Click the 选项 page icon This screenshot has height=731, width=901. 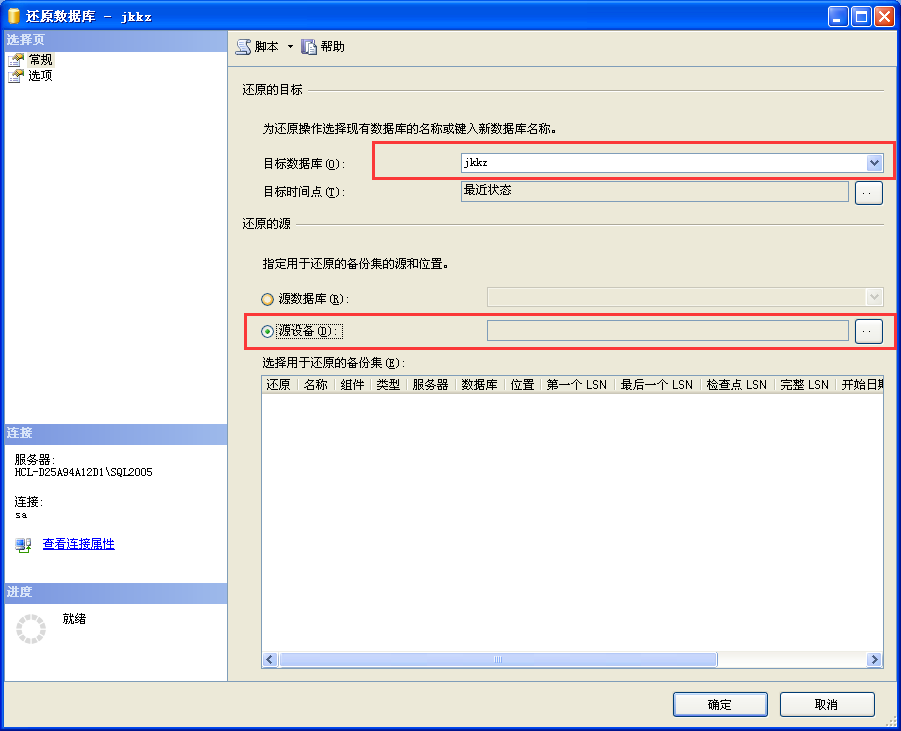coord(16,75)
